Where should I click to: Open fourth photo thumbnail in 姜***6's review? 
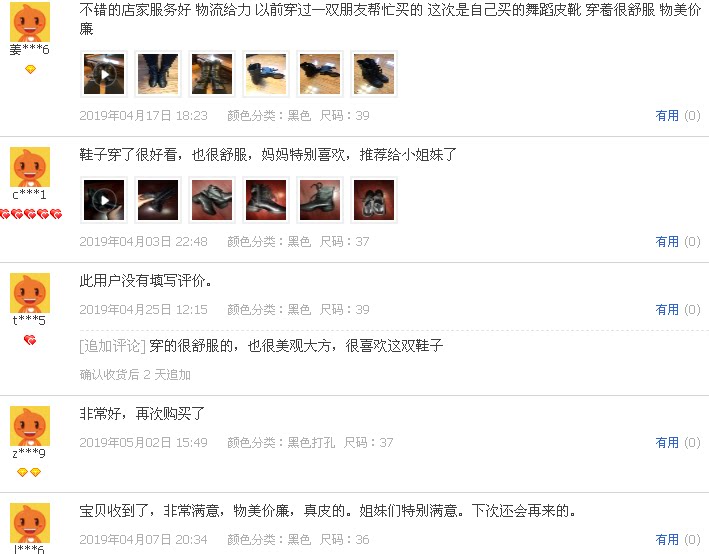[x=266, y=74]
